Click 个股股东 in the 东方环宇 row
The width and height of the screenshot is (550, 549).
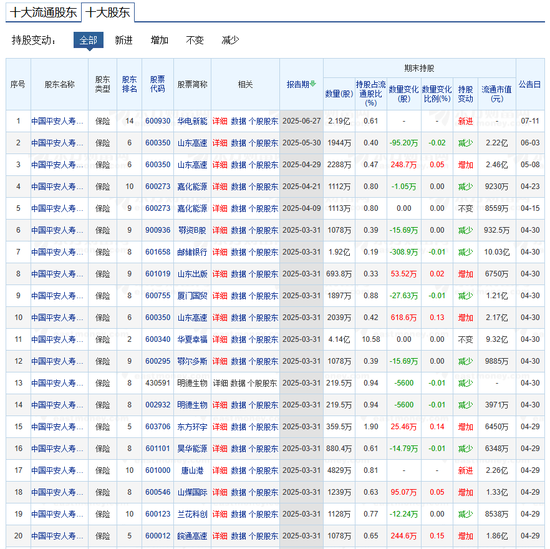tap(263, 427)
